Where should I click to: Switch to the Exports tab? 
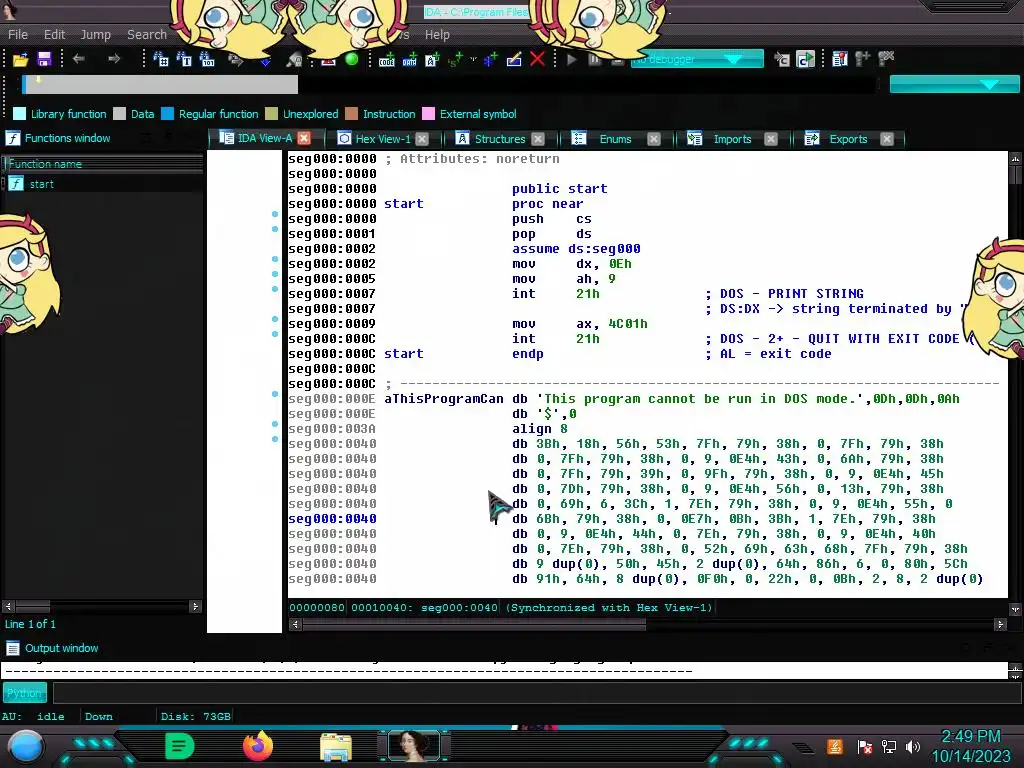point(848,139)
